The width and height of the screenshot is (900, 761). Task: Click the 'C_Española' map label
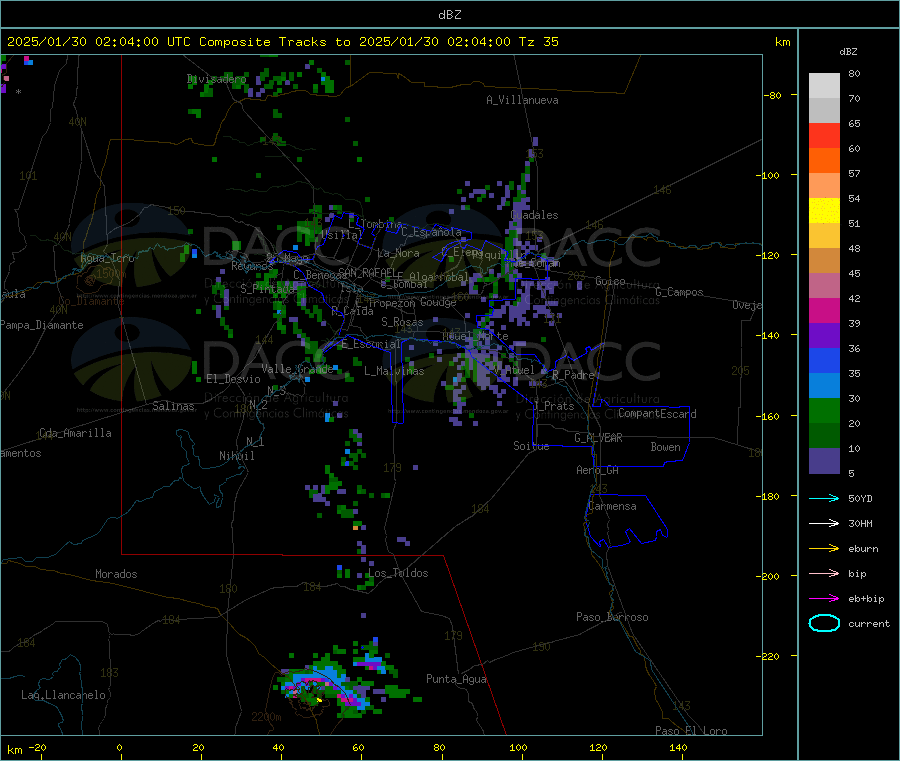(x=431, y=232)
